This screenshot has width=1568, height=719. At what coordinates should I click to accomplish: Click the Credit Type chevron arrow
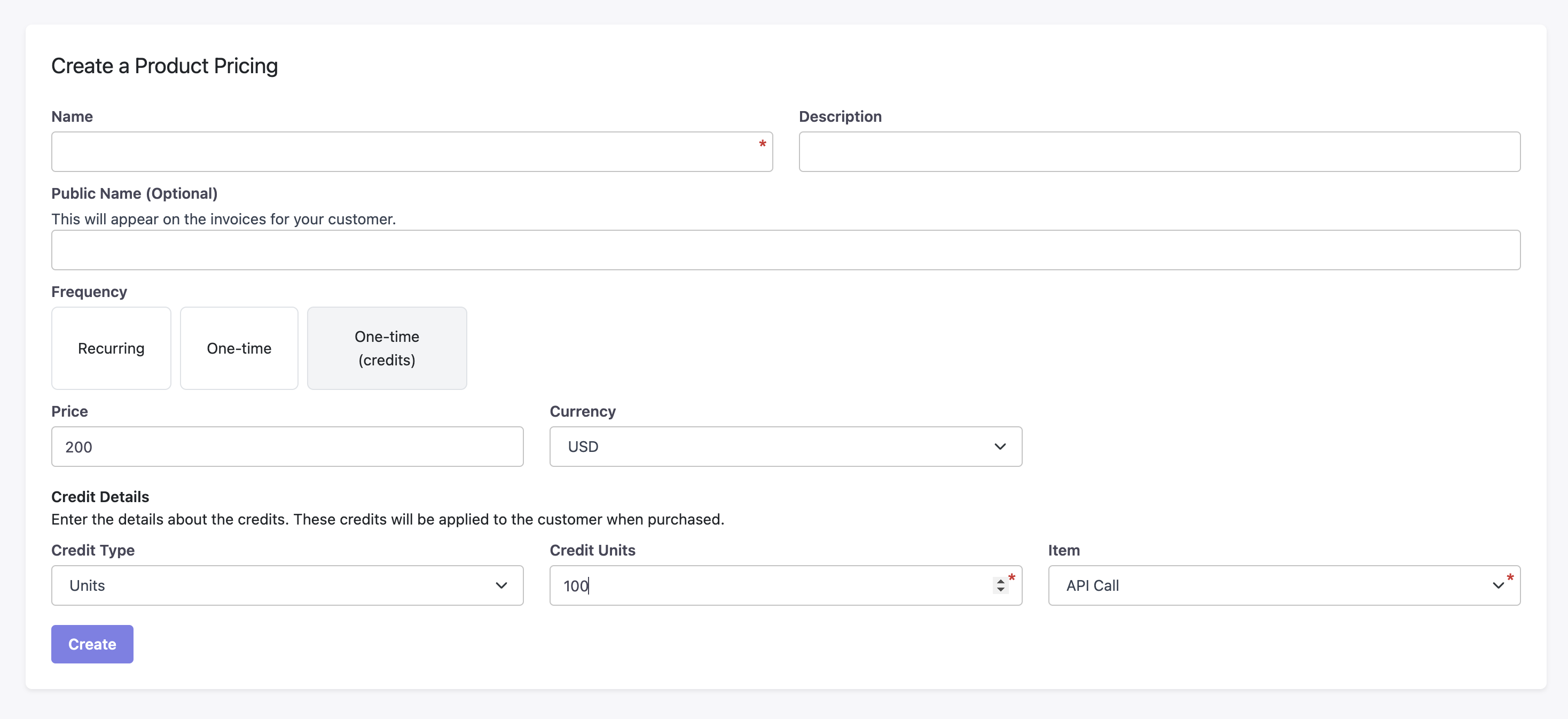[x=501, y=585]
